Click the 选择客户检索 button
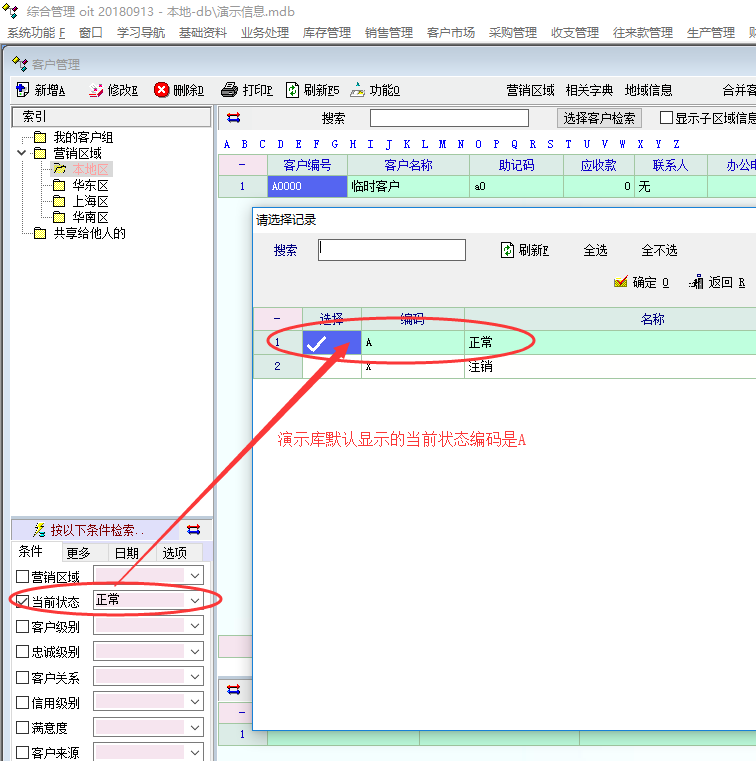This screenshot has width=756, height=761. point(599,118)
